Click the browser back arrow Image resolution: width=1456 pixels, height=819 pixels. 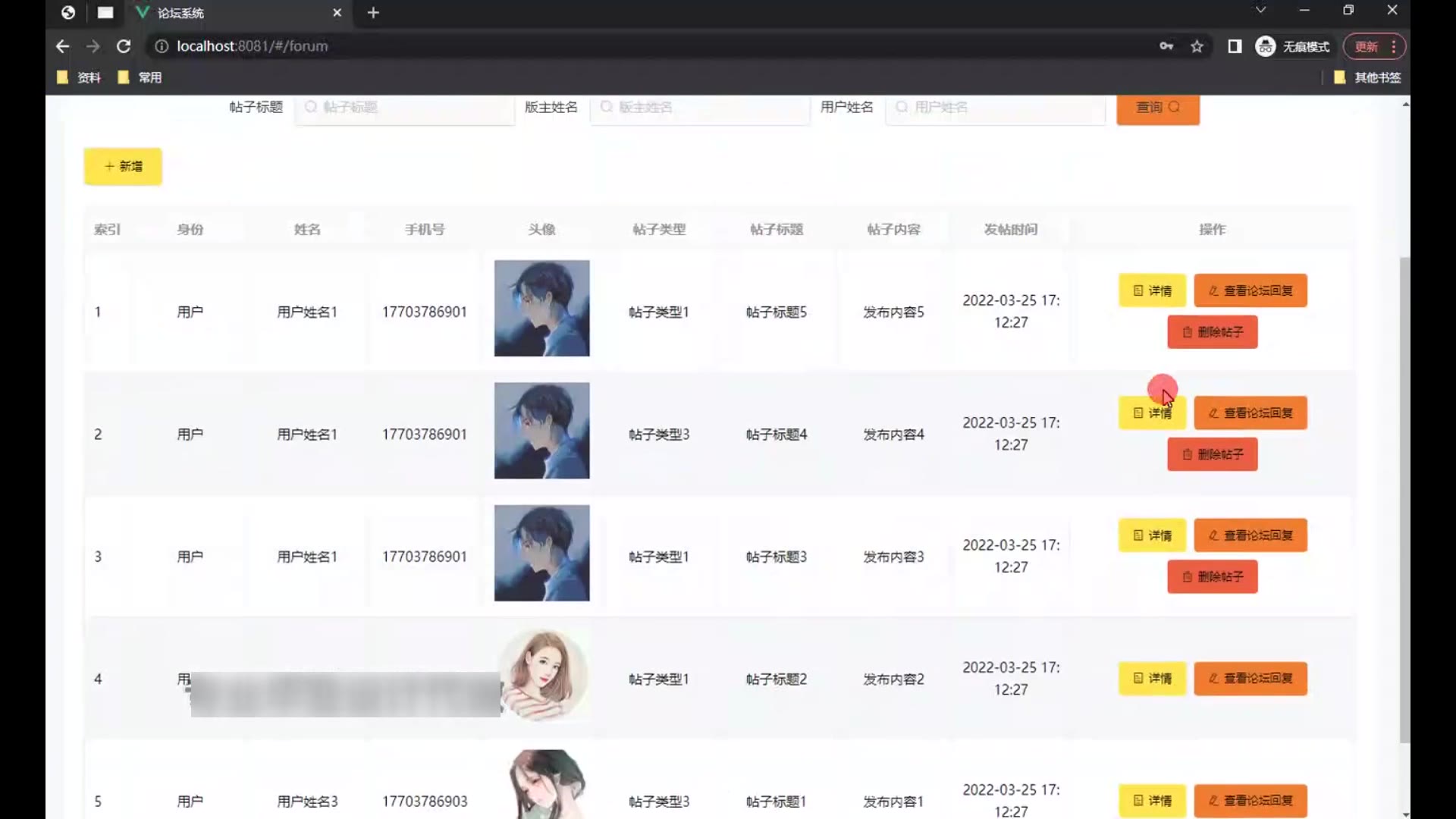point(62,46)
